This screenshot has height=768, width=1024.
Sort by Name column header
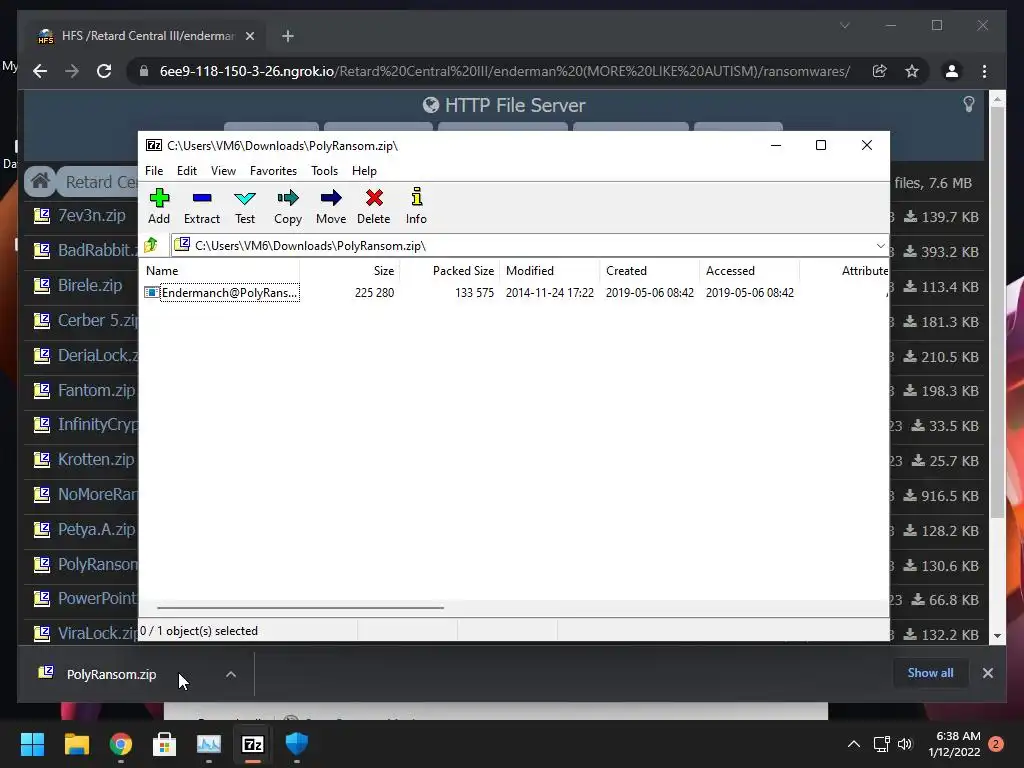pyautogui.click(x=221, y=270)
